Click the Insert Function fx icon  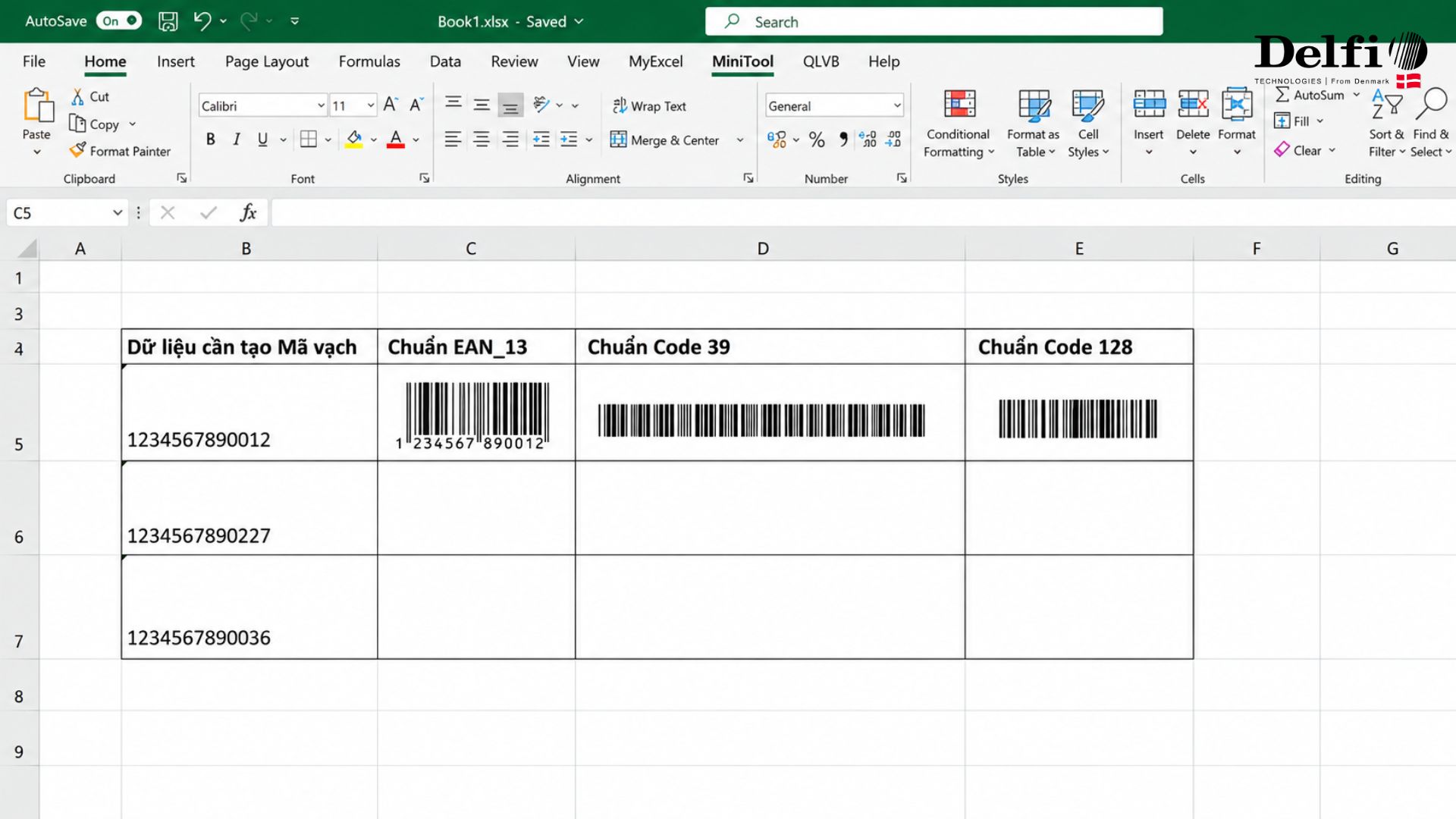click(248, 213)
